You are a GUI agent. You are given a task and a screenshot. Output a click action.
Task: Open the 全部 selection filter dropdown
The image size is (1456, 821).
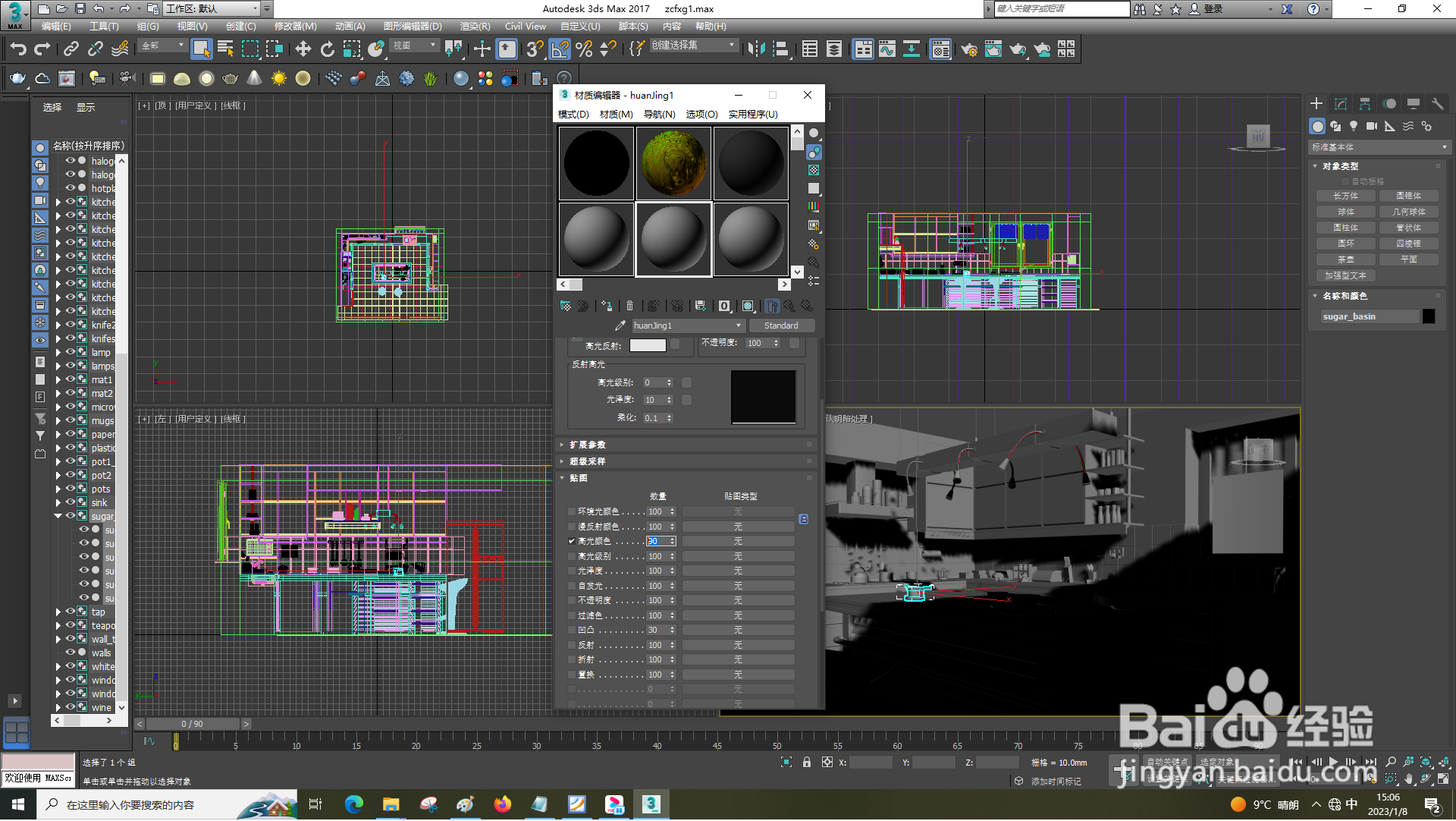162,46
